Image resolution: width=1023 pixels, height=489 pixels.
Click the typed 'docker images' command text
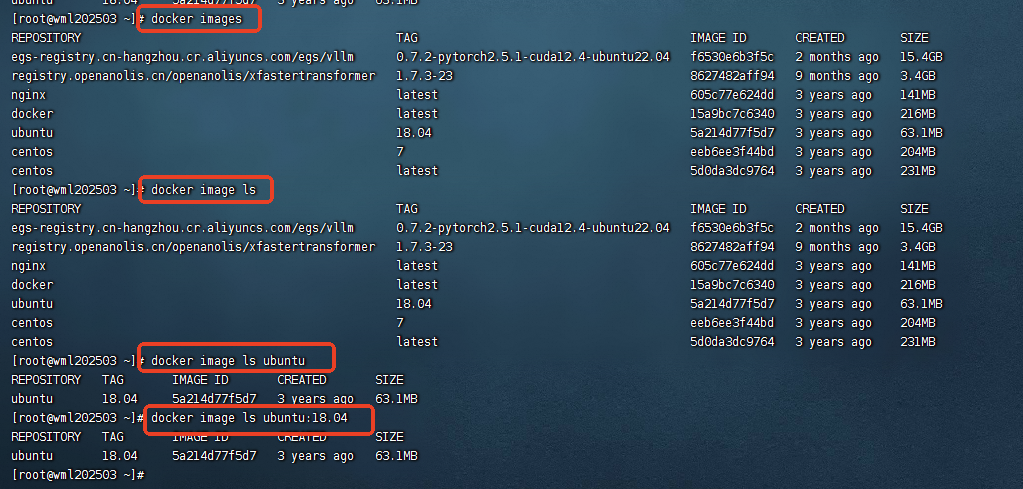[196, 19]
